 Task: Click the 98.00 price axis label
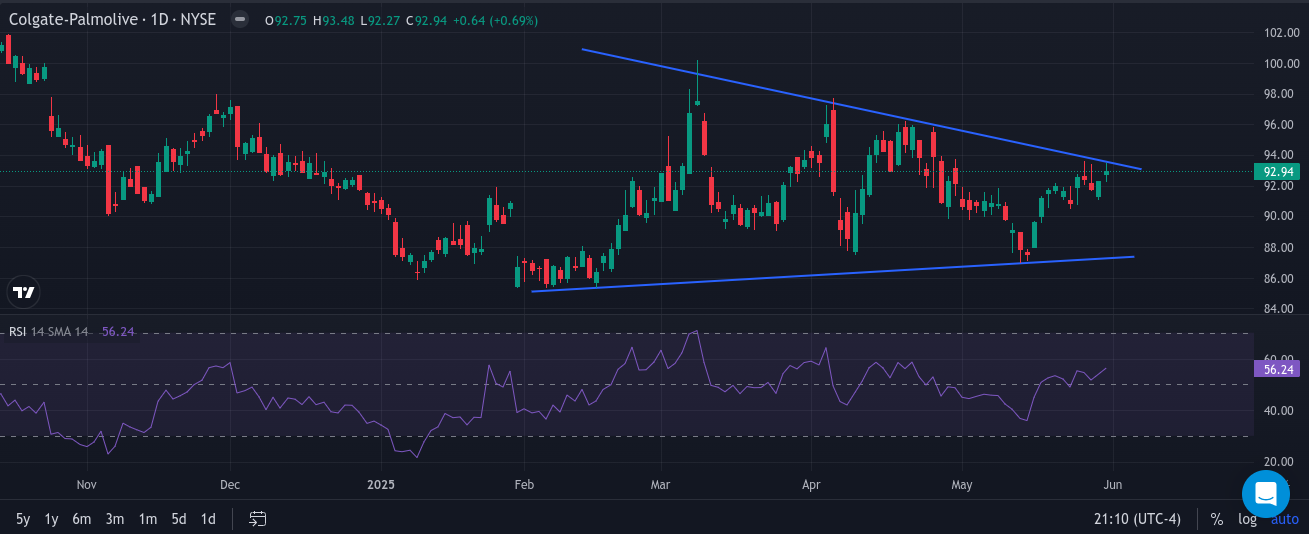pyautogui.click(x=1280, y=94)
